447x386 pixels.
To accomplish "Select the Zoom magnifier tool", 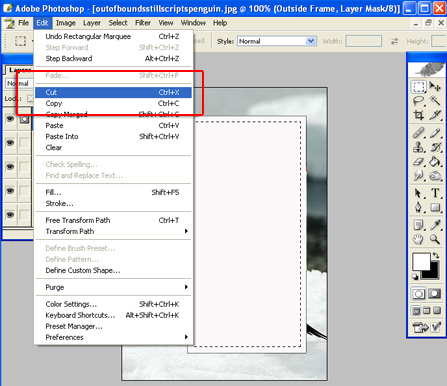I will pos(435,239).
